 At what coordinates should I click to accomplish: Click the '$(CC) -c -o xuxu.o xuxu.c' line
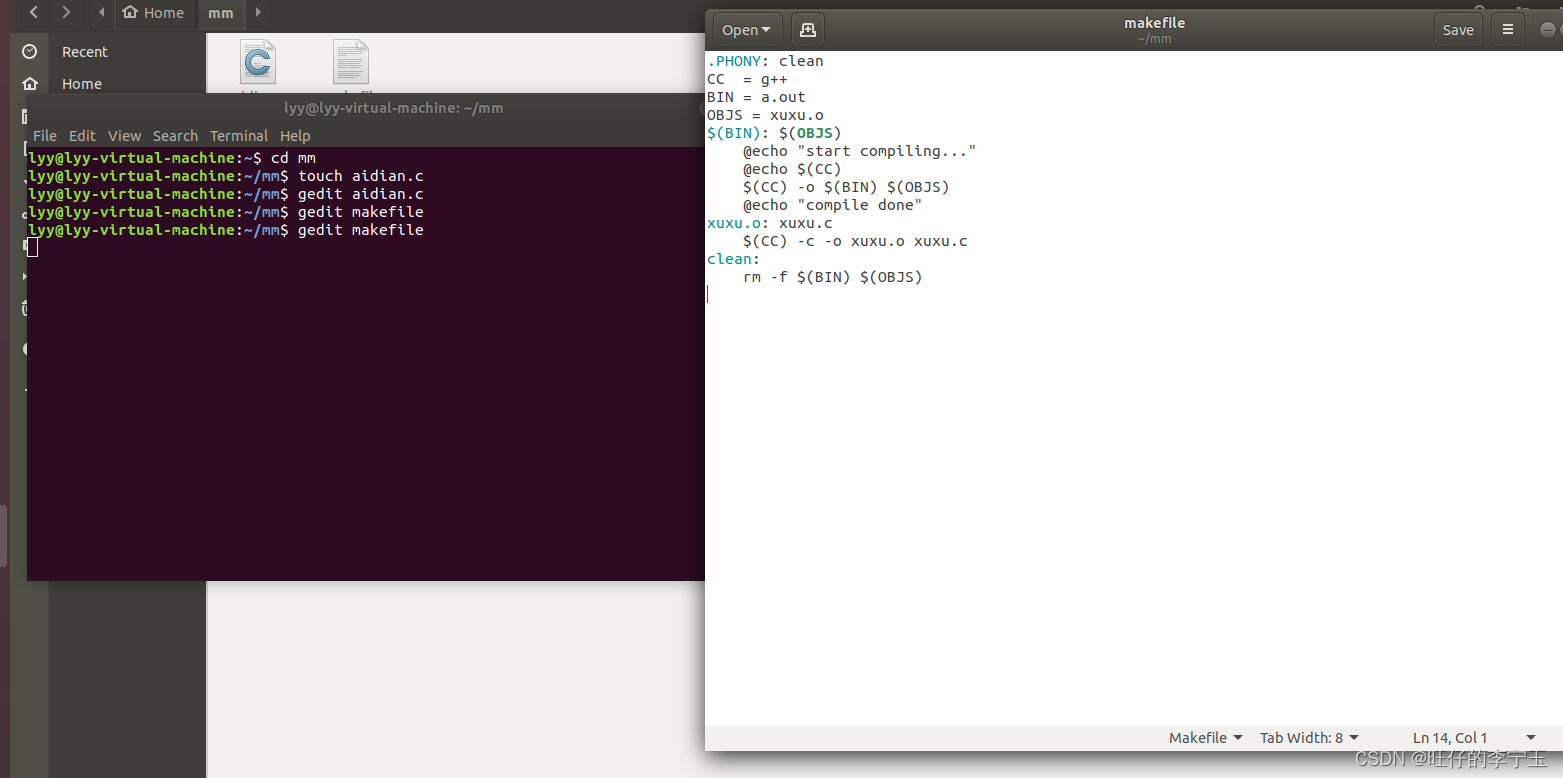[x=855, y=241]
